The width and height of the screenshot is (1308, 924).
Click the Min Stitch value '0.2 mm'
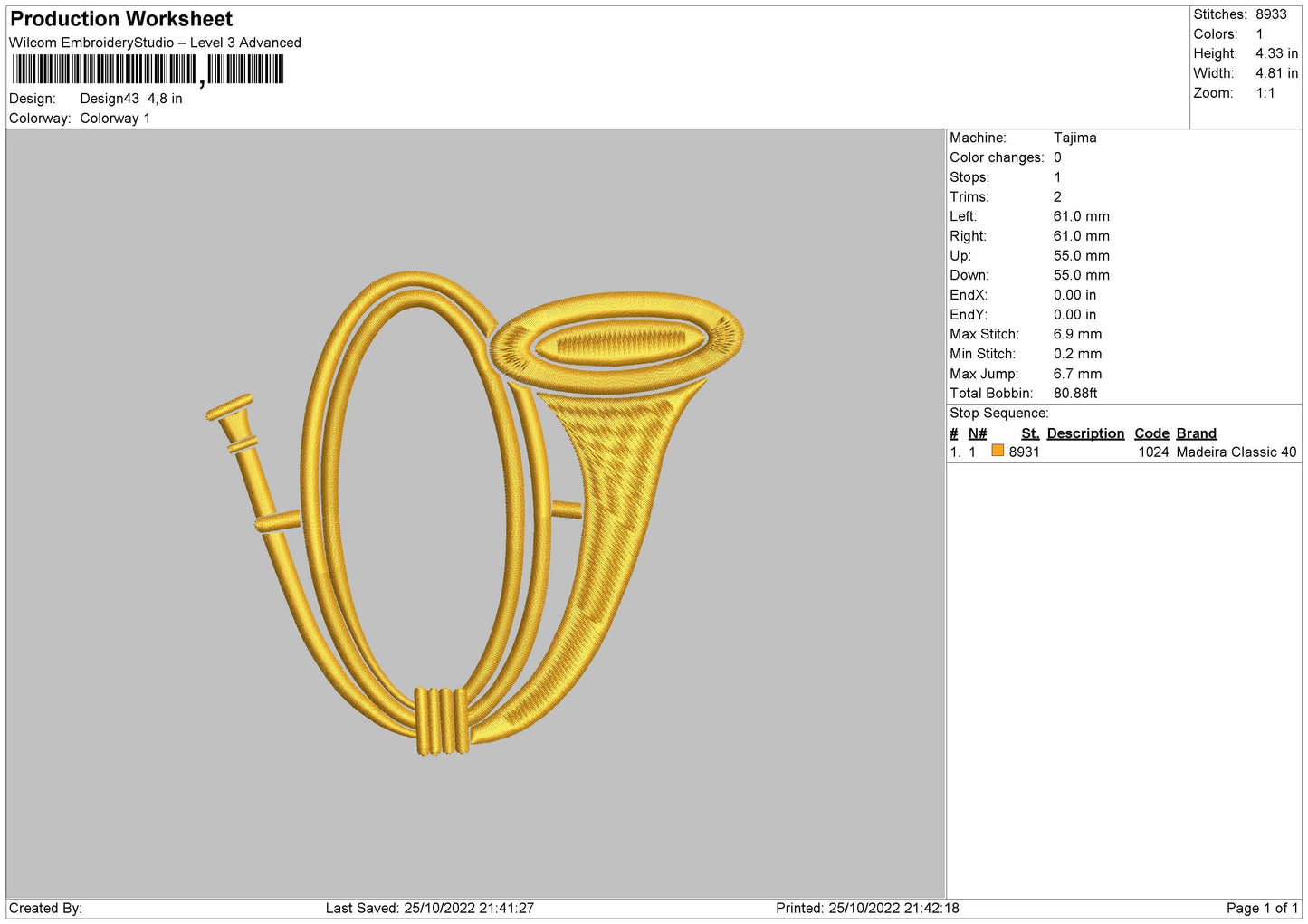[1077, 354]
